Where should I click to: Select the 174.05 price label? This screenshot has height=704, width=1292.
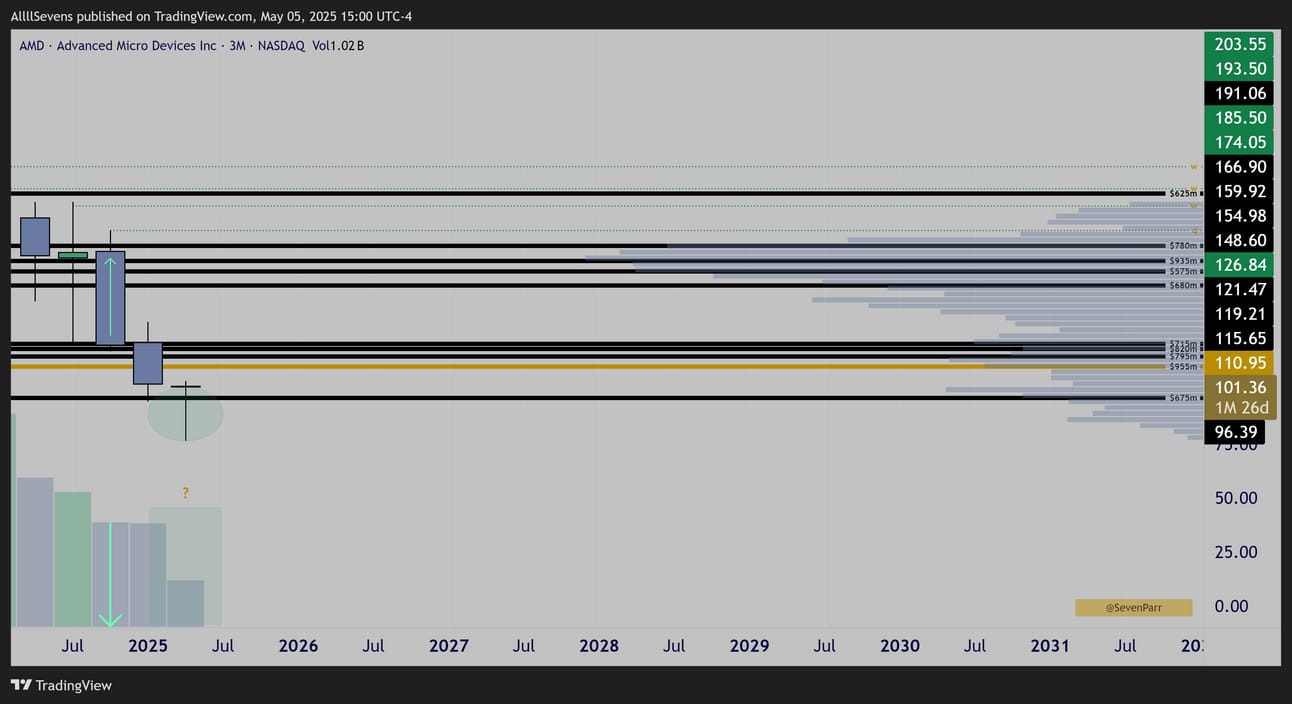(1240, 142)
